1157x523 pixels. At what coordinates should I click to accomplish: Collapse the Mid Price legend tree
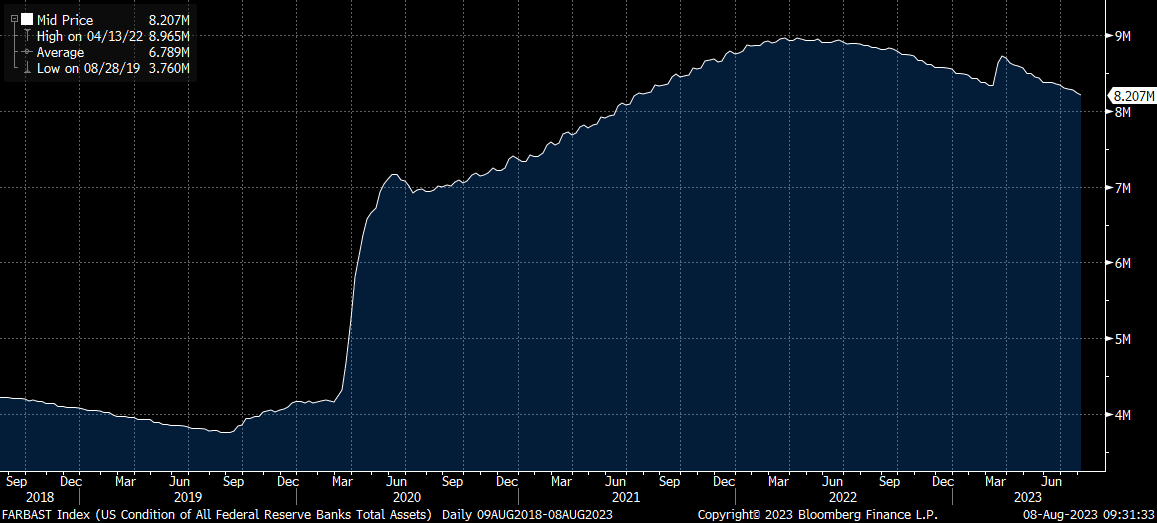tap(14, 20)
